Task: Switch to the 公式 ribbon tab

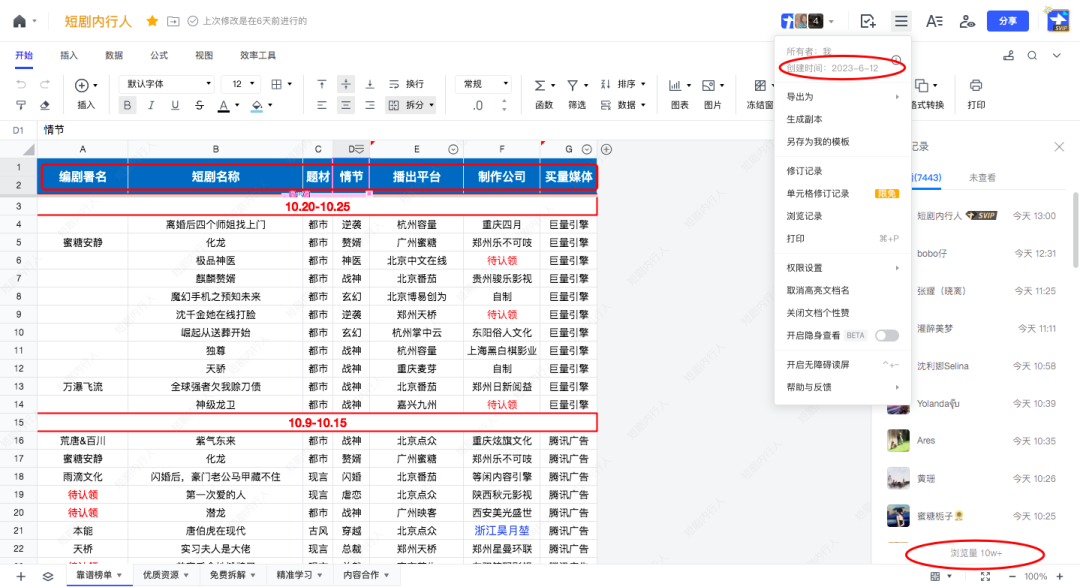Action: click(159, 55)
